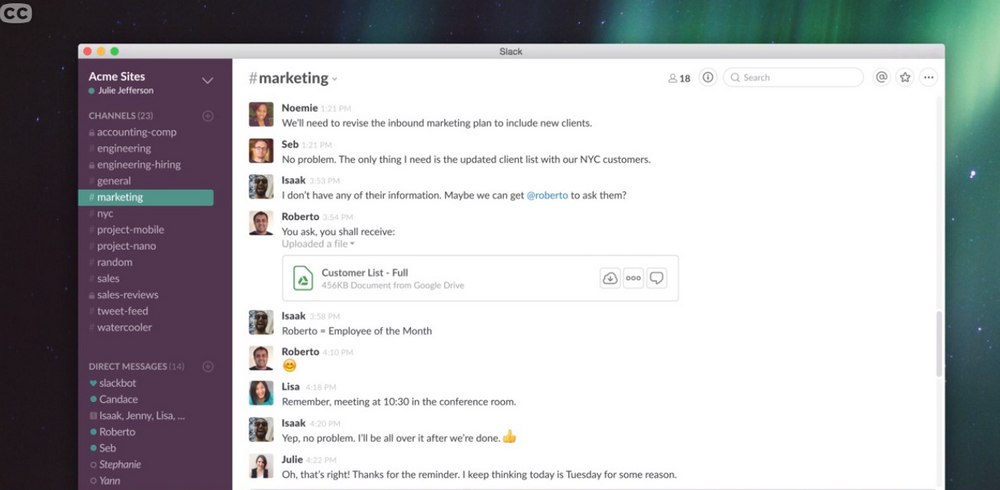Click the message scrollbar thumb

tap(939, 343)
